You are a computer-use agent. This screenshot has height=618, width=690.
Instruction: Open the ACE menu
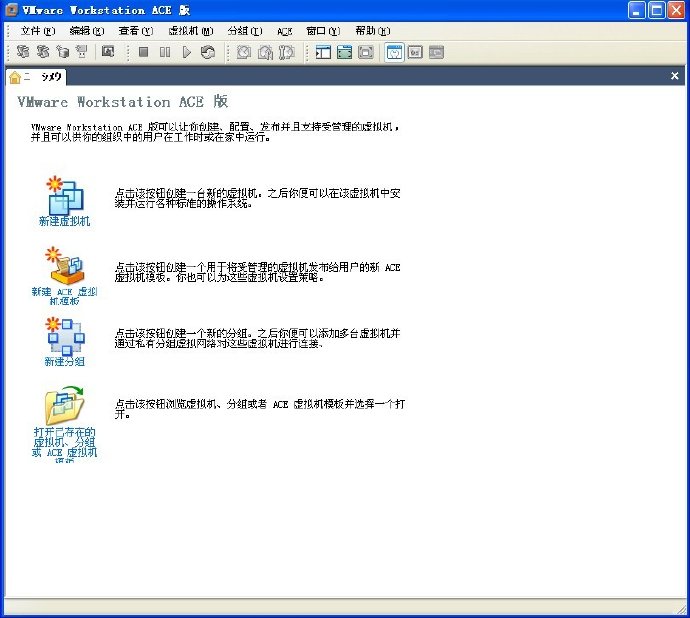pyautogui.click(x=285, y=31)
